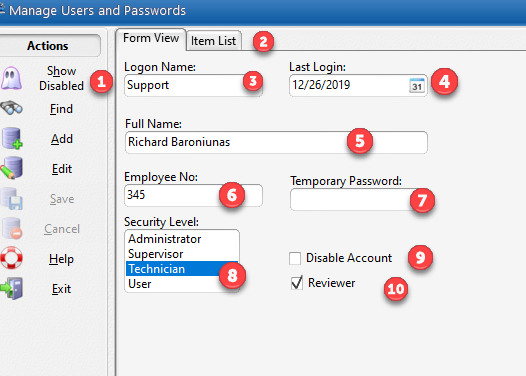Click the Full Name input field

tap(276, 142)
